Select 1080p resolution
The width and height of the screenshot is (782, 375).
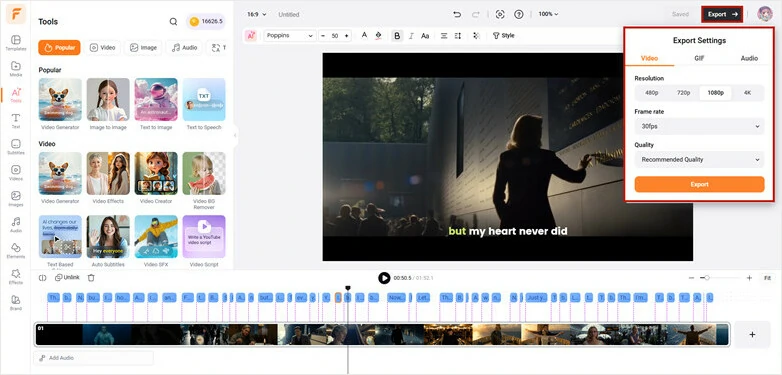pyautogui.click(x=715, y=93)
